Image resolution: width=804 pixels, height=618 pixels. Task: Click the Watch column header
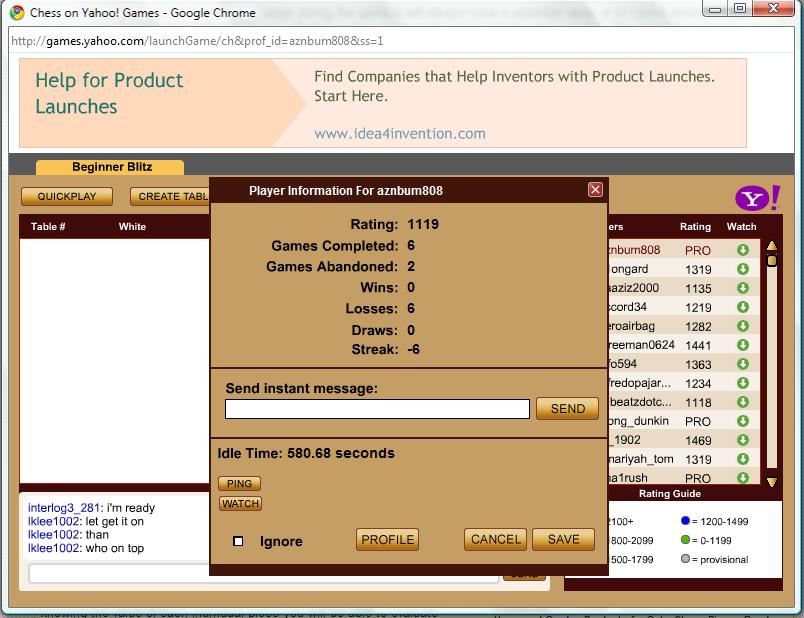(741, 227)
